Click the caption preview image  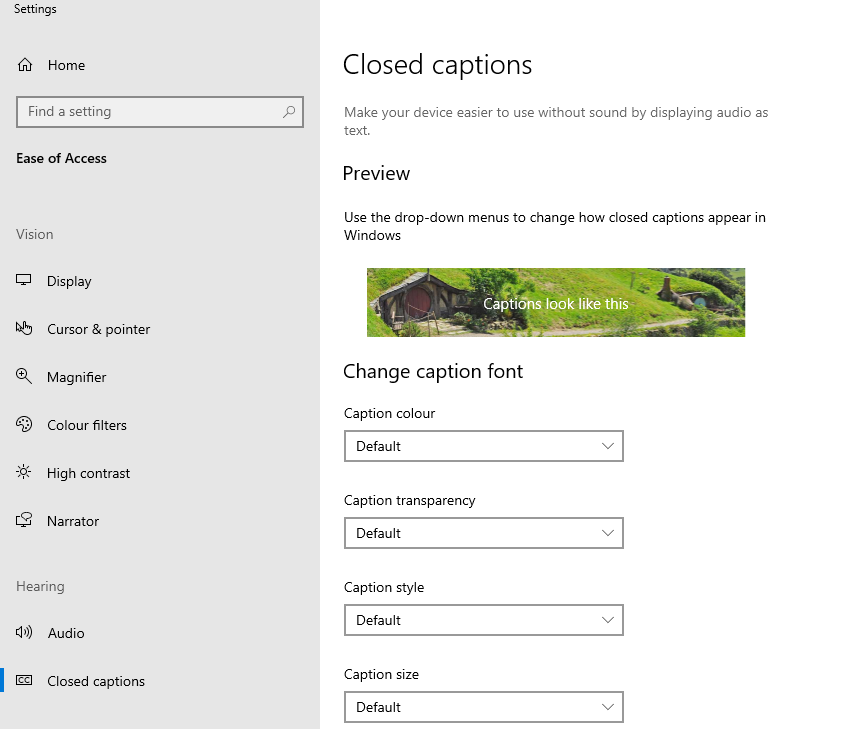pyautogui.click(x=556, y=302)
